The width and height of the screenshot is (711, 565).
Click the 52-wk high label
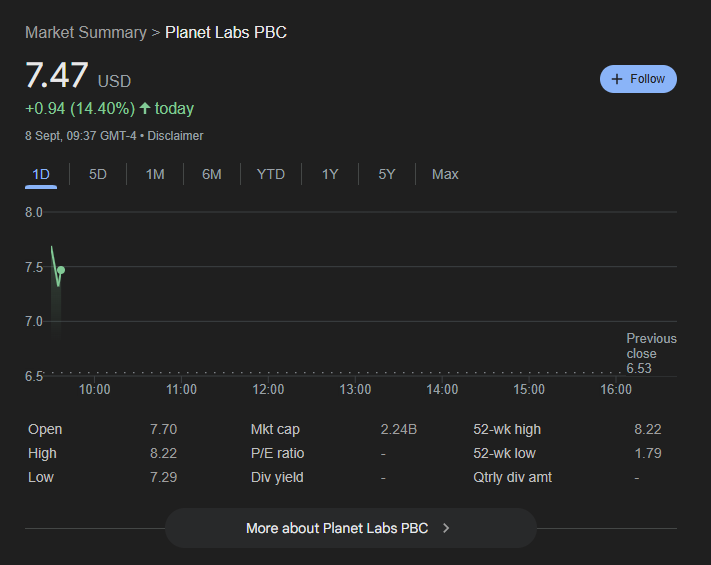click(507, 429)
